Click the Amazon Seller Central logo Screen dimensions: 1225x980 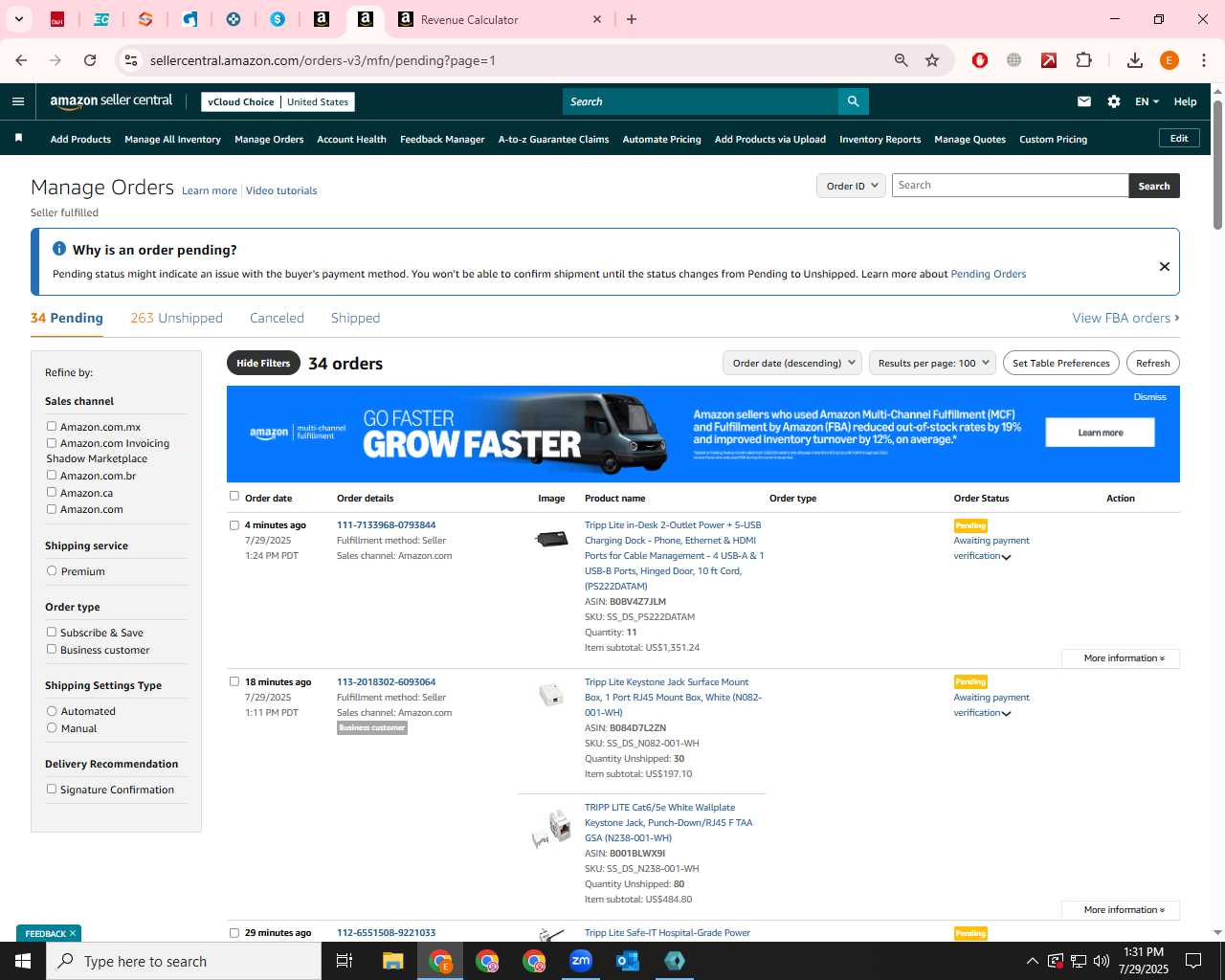coord(111,101)
